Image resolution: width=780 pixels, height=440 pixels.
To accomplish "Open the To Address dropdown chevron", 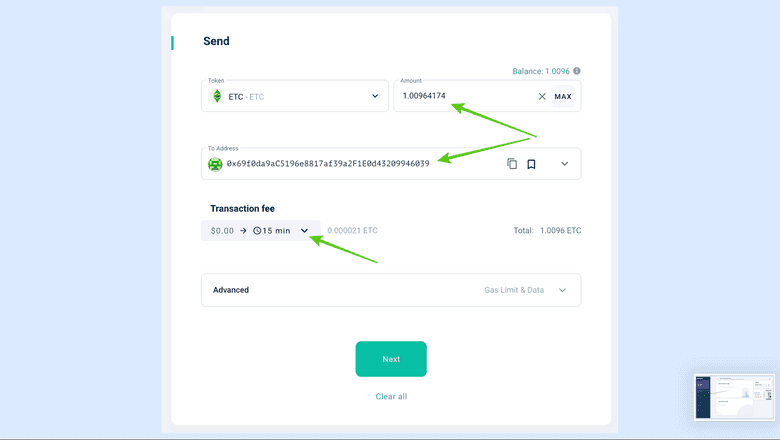I will 563,164.
